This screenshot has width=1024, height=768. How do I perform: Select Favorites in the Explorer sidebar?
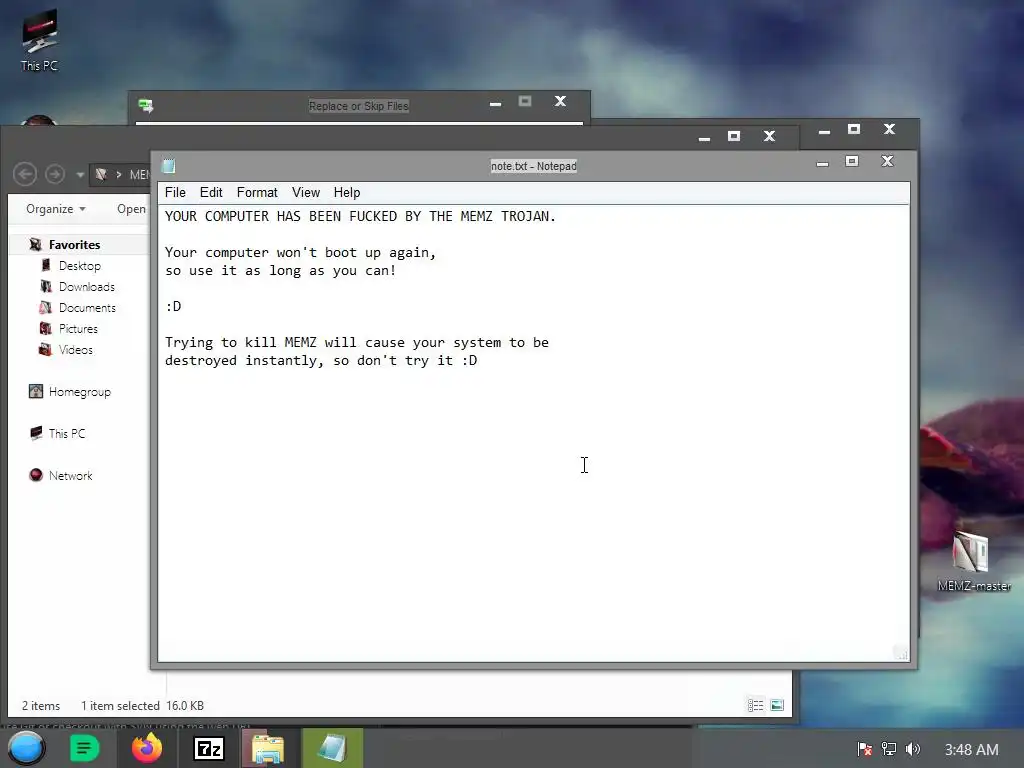pyautogui.click(x=74, y=245)
